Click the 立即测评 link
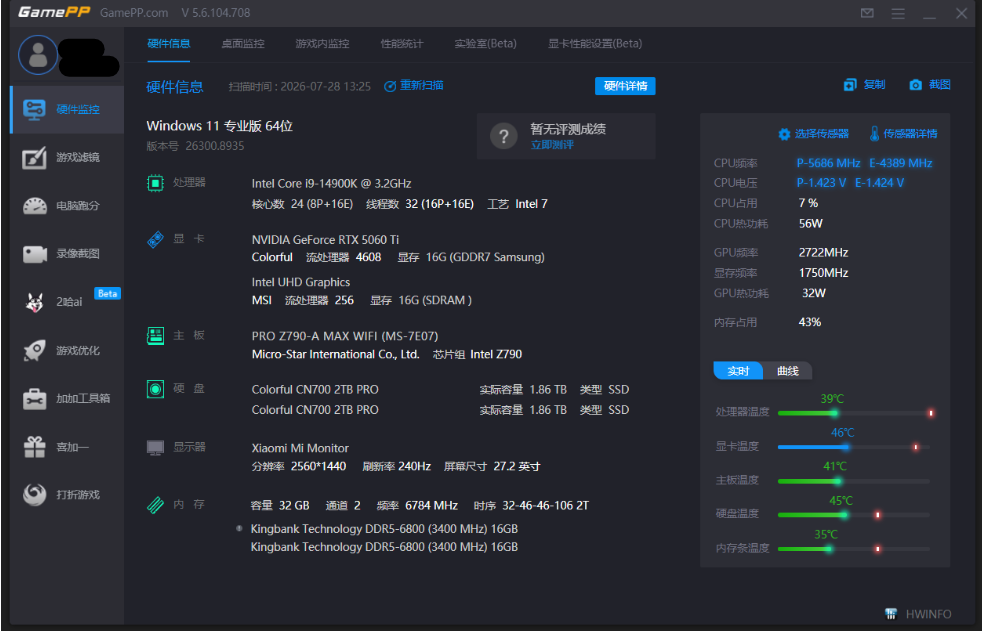 click(x=552, y=145)
